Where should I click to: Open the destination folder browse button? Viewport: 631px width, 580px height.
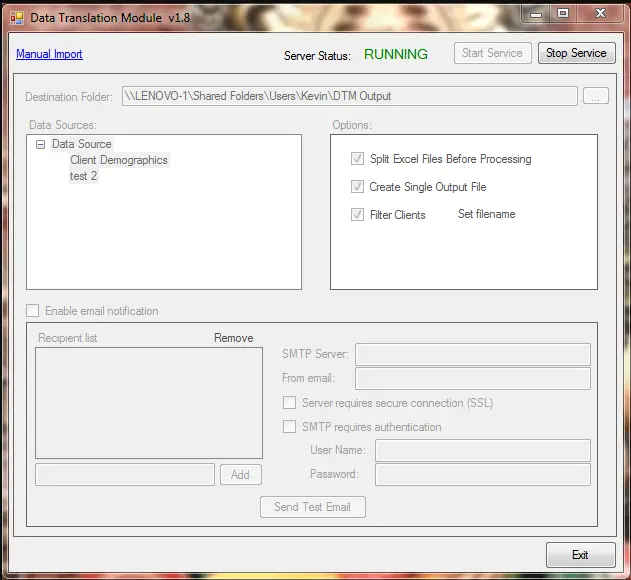[596, 96]
